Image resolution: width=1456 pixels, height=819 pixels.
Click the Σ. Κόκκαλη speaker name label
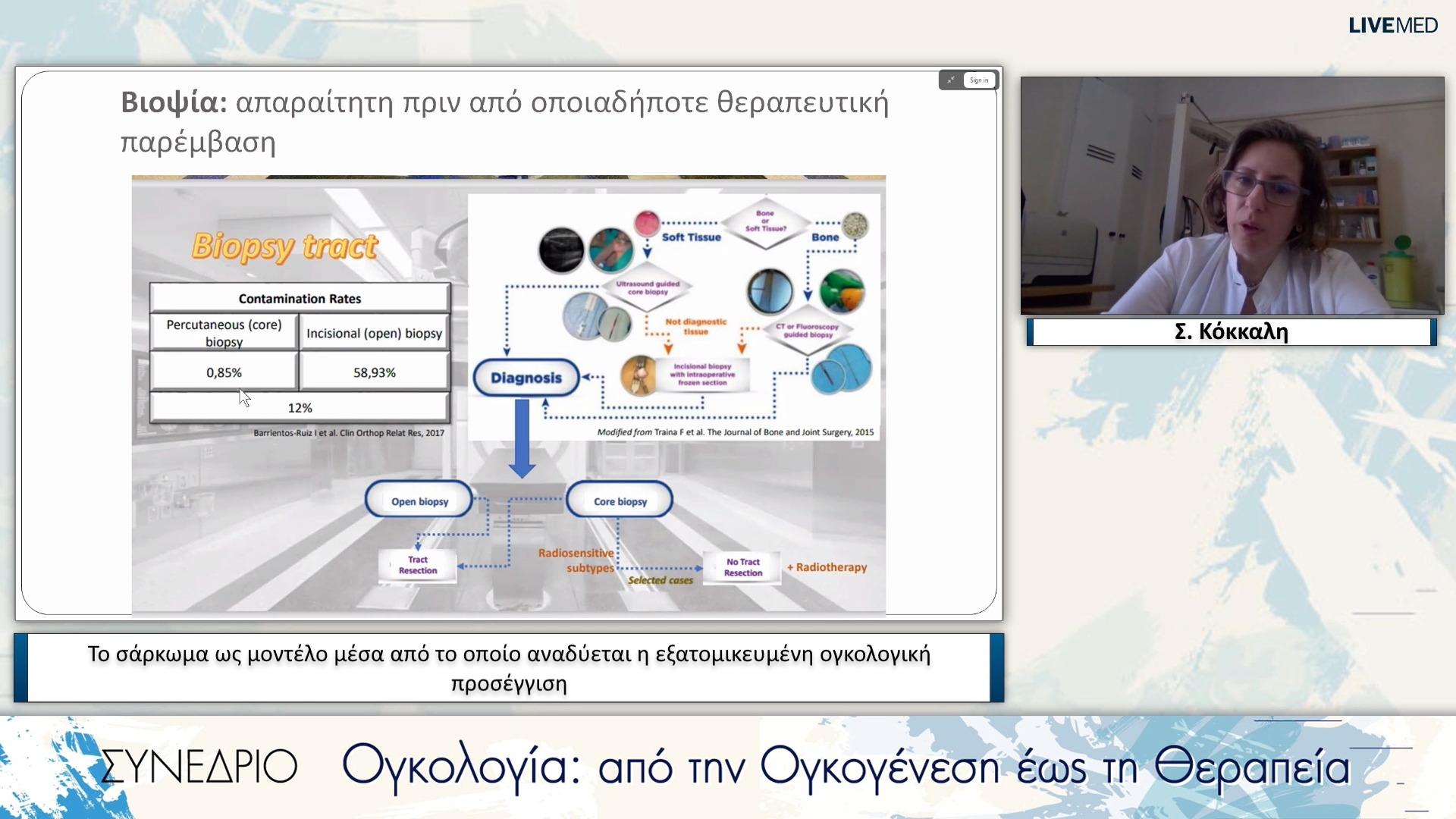[1232, 331]
